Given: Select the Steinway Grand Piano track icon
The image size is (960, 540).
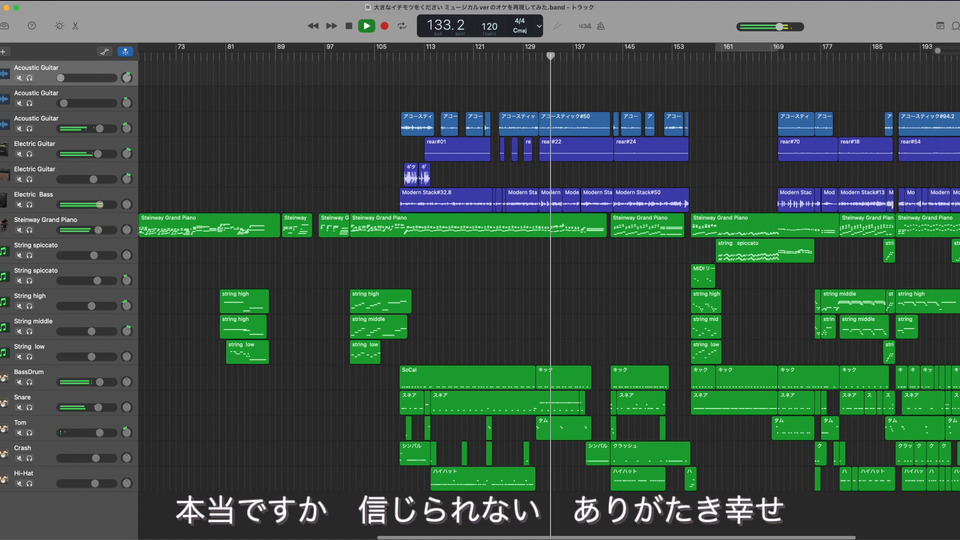Looking at the screenshot, I should pos(5,225).
